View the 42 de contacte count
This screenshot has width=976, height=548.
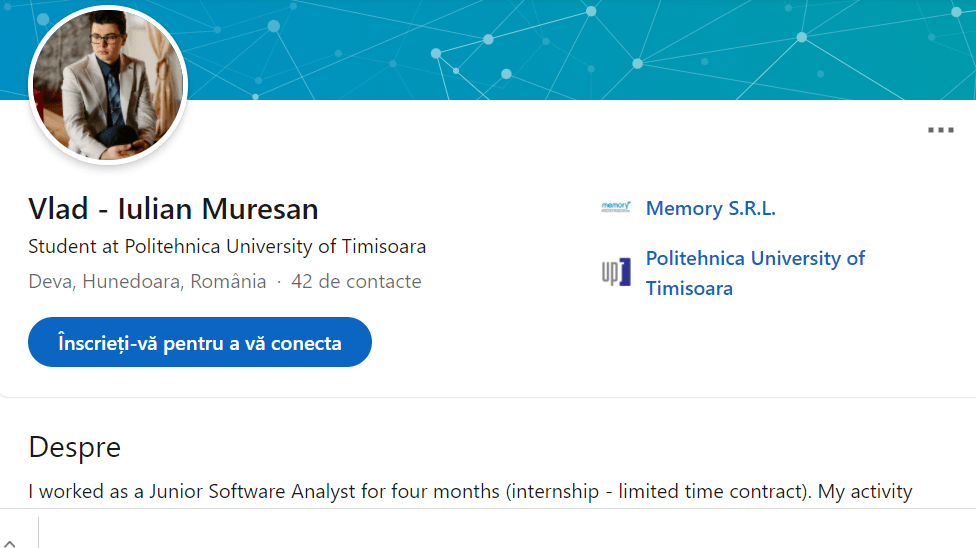click(x=356, y=281)
